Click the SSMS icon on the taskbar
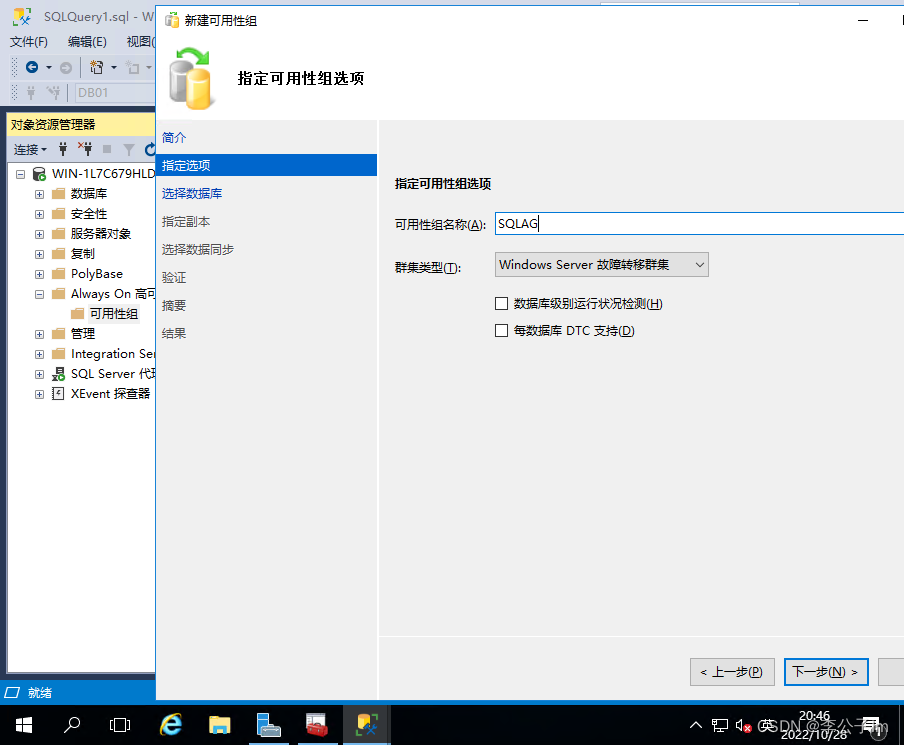This screenshot has width=904, height=745. (x=367, y=725)
